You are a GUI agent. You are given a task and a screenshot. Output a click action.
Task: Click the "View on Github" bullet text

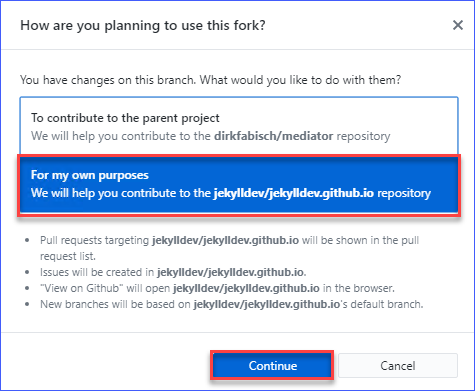tap(217, 288)
